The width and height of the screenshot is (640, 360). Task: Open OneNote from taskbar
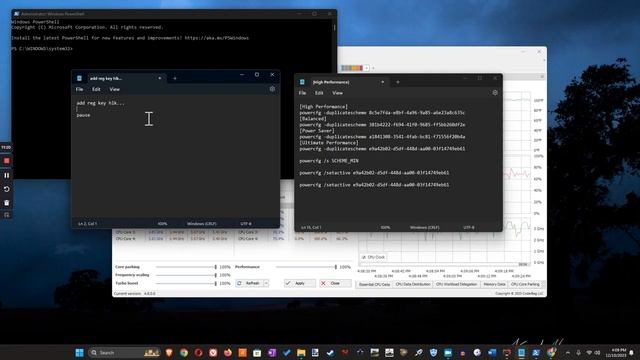point(272,352)
